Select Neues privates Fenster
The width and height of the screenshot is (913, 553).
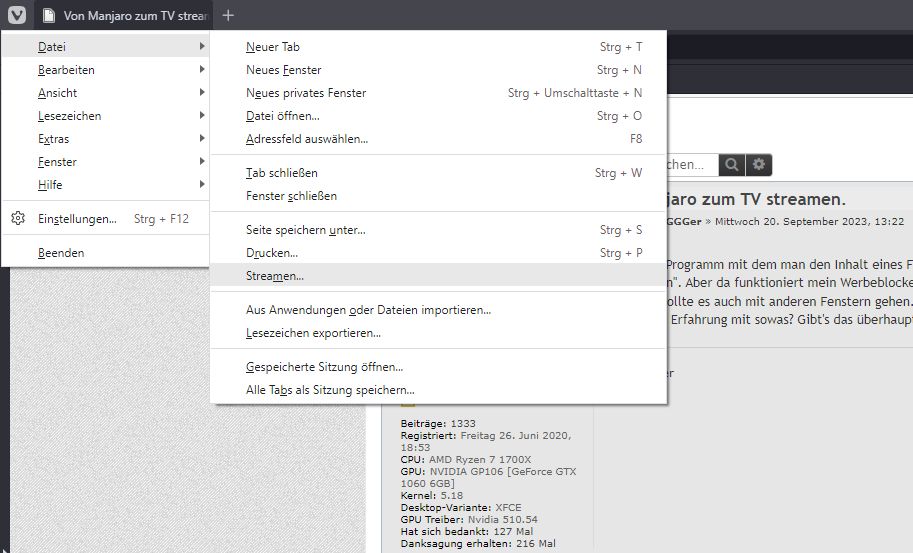point(306,93)
